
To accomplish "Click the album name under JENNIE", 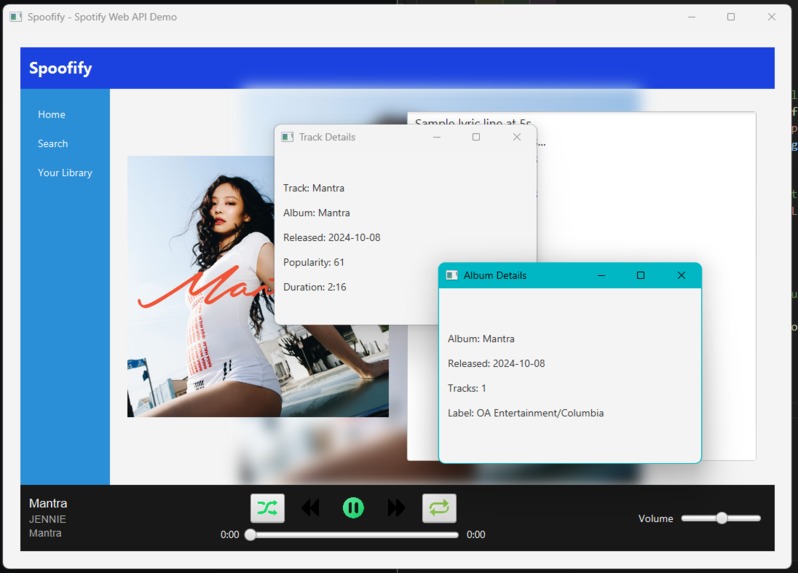I will [x=45, y=533].
